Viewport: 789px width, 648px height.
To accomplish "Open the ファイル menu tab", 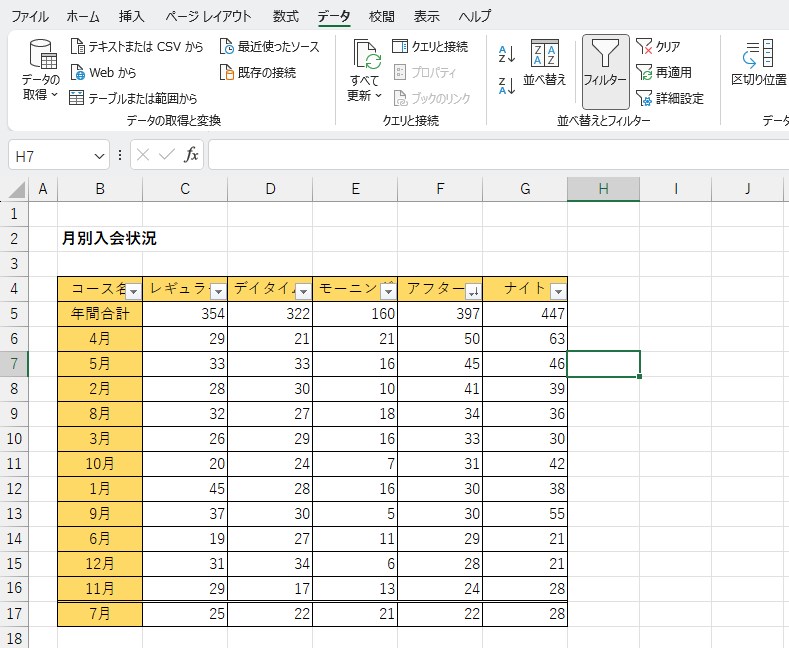I will click(x=29, y=17).
